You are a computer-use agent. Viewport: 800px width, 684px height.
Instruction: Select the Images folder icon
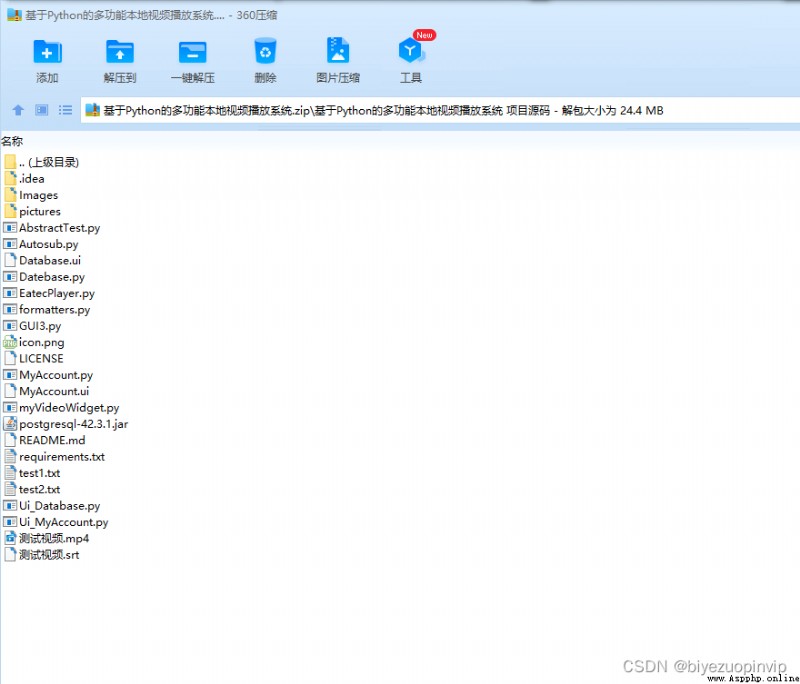(10, 194)
